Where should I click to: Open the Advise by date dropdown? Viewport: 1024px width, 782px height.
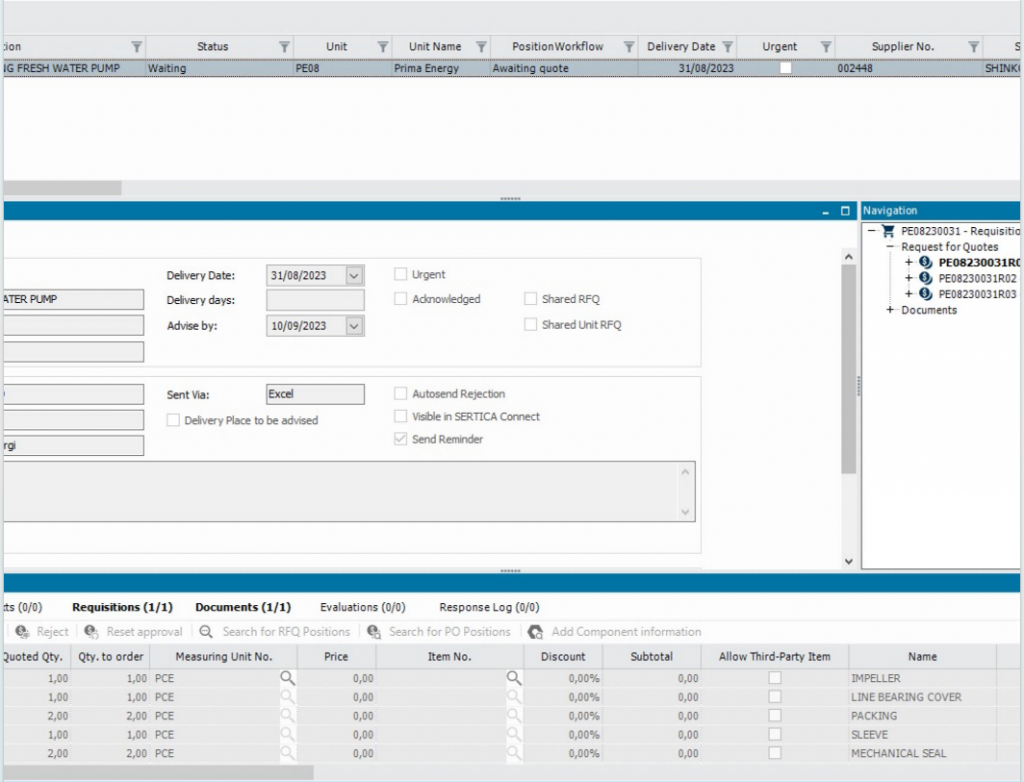pos(354,326)
